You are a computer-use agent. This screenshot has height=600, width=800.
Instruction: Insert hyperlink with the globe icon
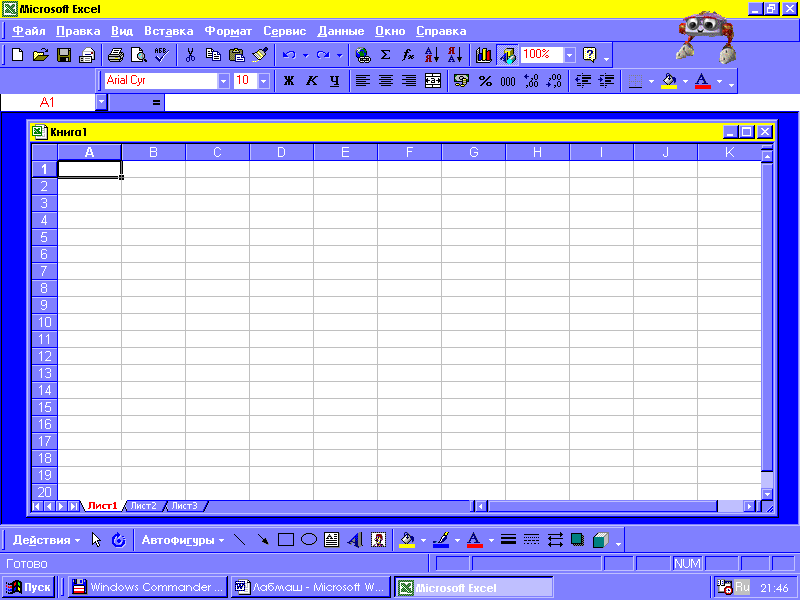pyautogui.click(x=363, y=55)
